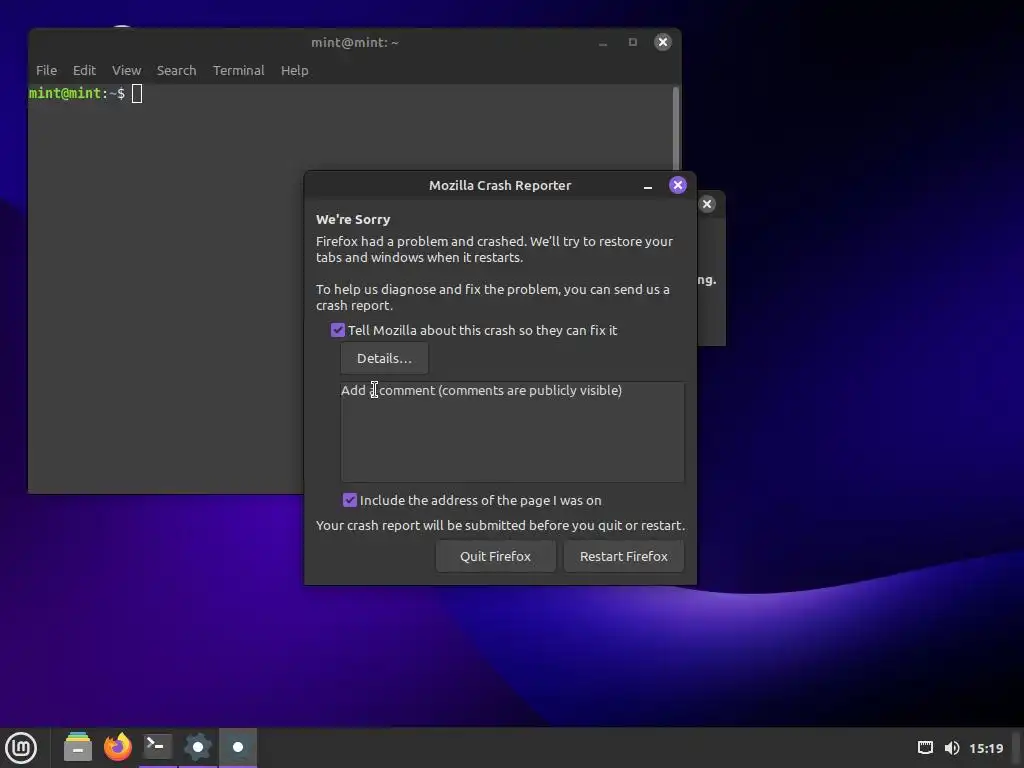Close the window behind Crash Reporter
Image resolution: width=1024 pixels, height=768 pixels.
pos(707,204)
